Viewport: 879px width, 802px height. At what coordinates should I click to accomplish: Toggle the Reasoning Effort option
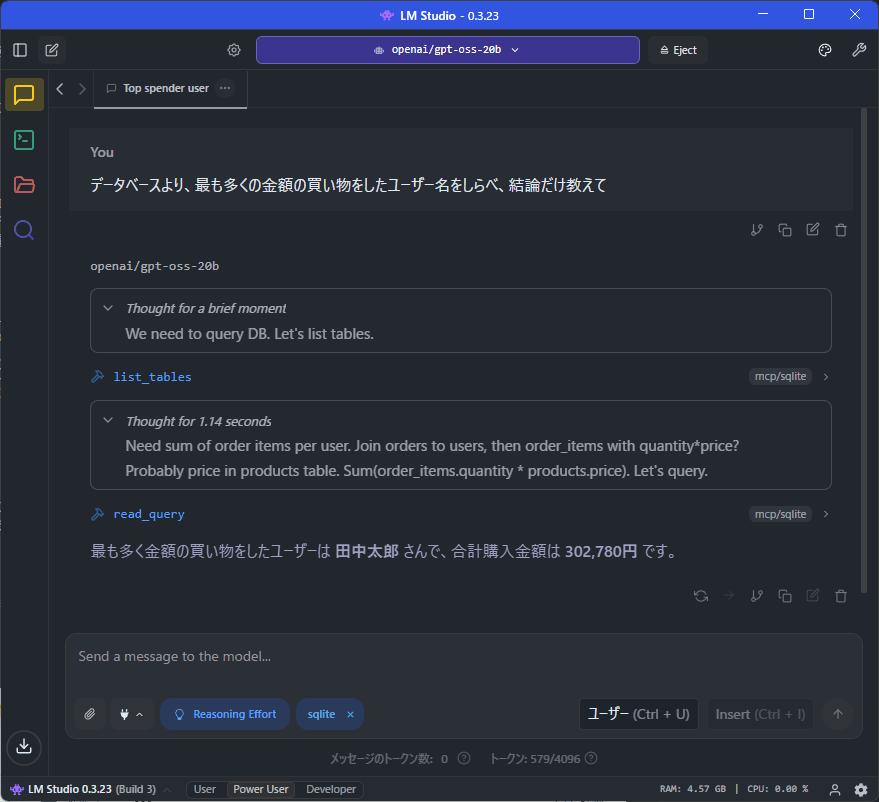click(225, 714)
